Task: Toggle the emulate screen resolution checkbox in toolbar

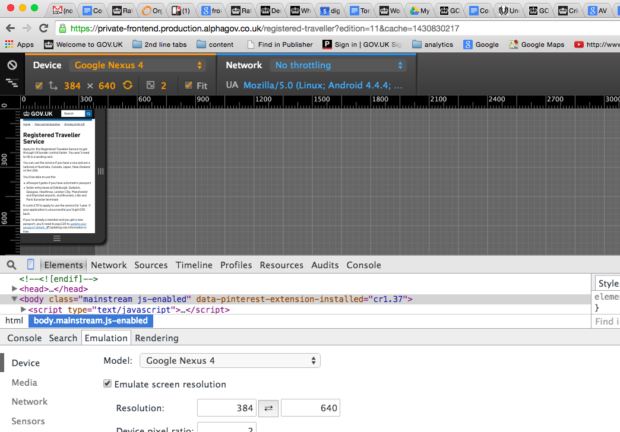Action: pos(39,85)
